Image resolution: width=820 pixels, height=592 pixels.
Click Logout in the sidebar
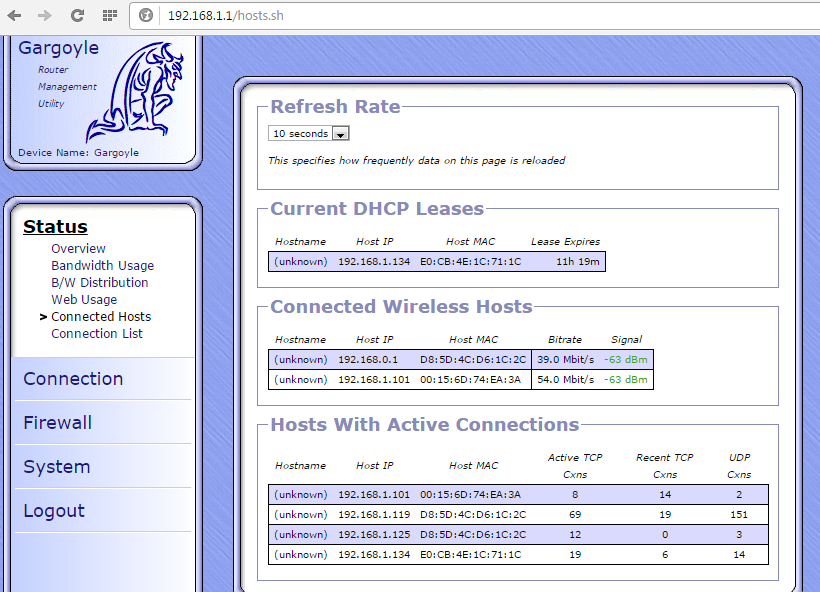click(54, 511)
